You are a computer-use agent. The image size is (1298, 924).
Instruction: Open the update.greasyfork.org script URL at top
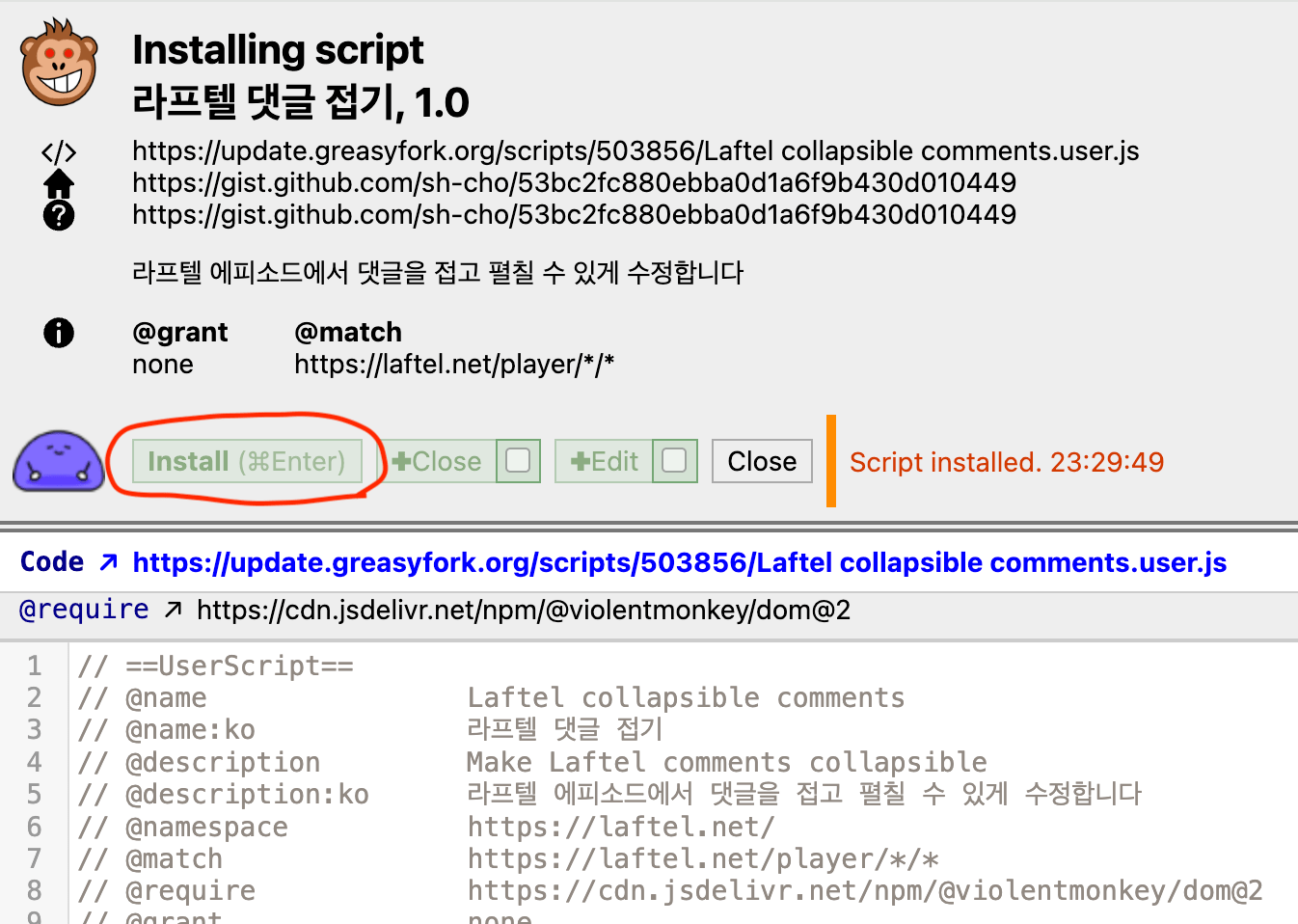click(635, 151)
